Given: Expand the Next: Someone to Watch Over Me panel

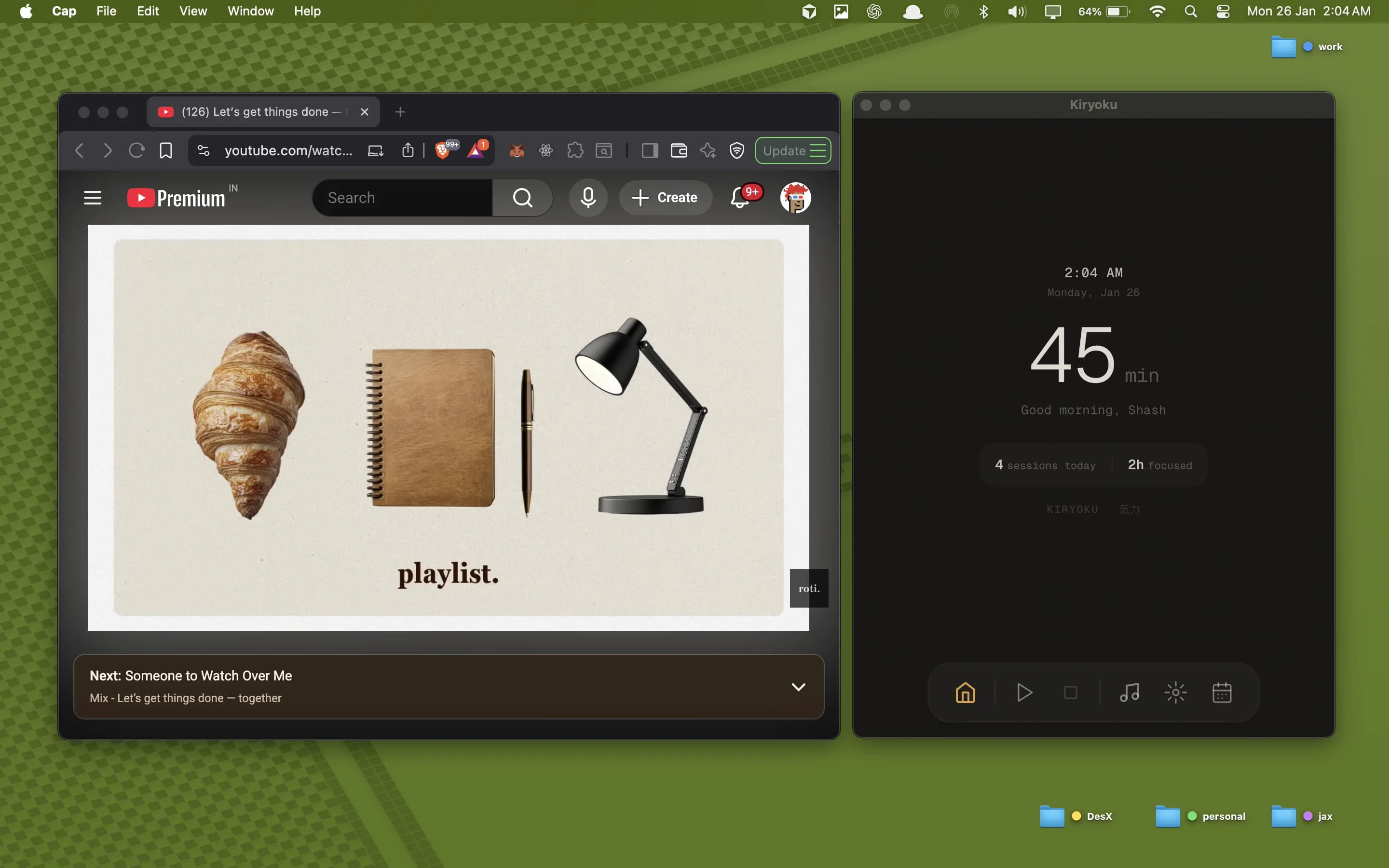Looking at the screenshot, I should (x=798, y=687).
